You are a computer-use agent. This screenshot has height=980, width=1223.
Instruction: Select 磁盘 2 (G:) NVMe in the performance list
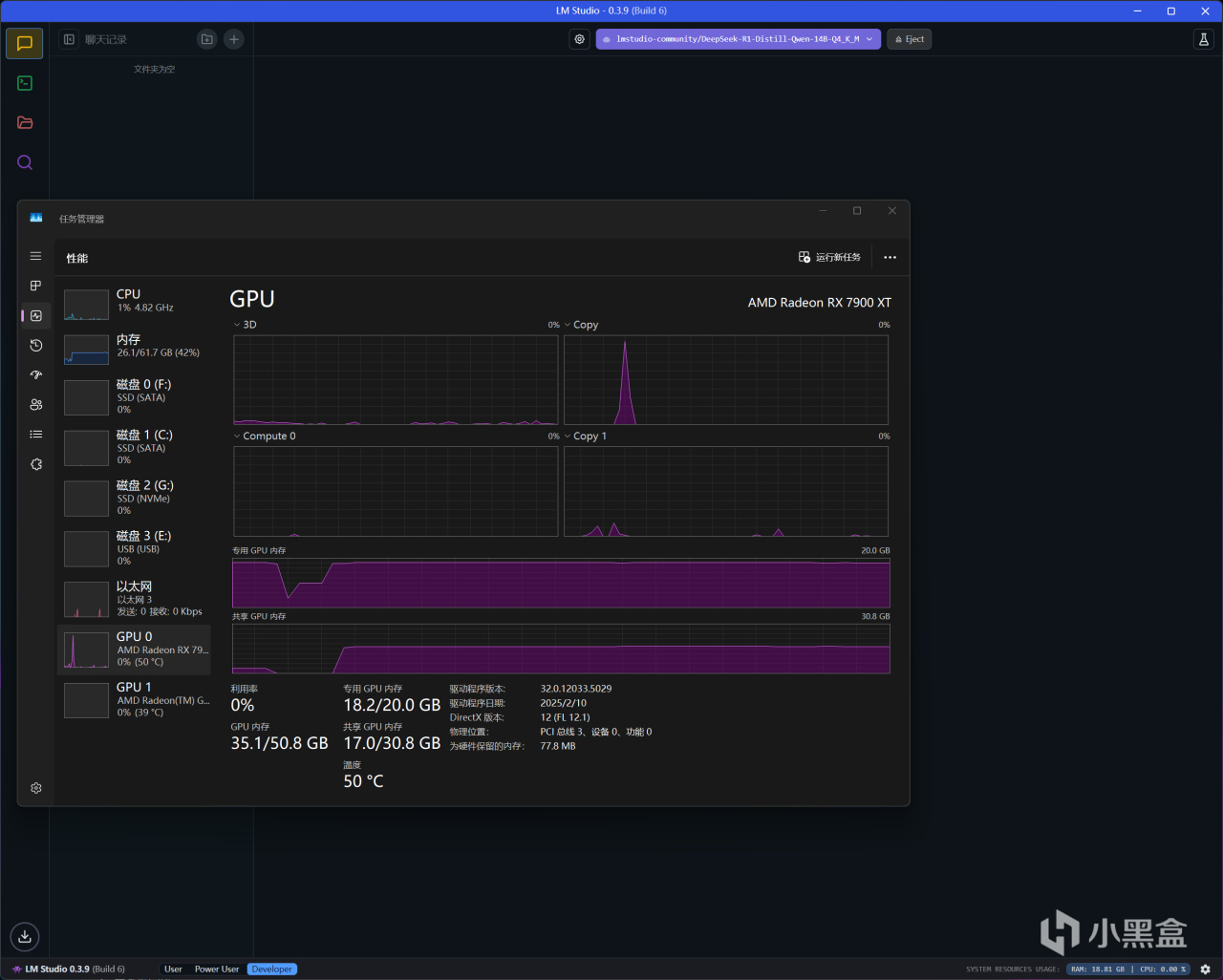tap(134, 498)
